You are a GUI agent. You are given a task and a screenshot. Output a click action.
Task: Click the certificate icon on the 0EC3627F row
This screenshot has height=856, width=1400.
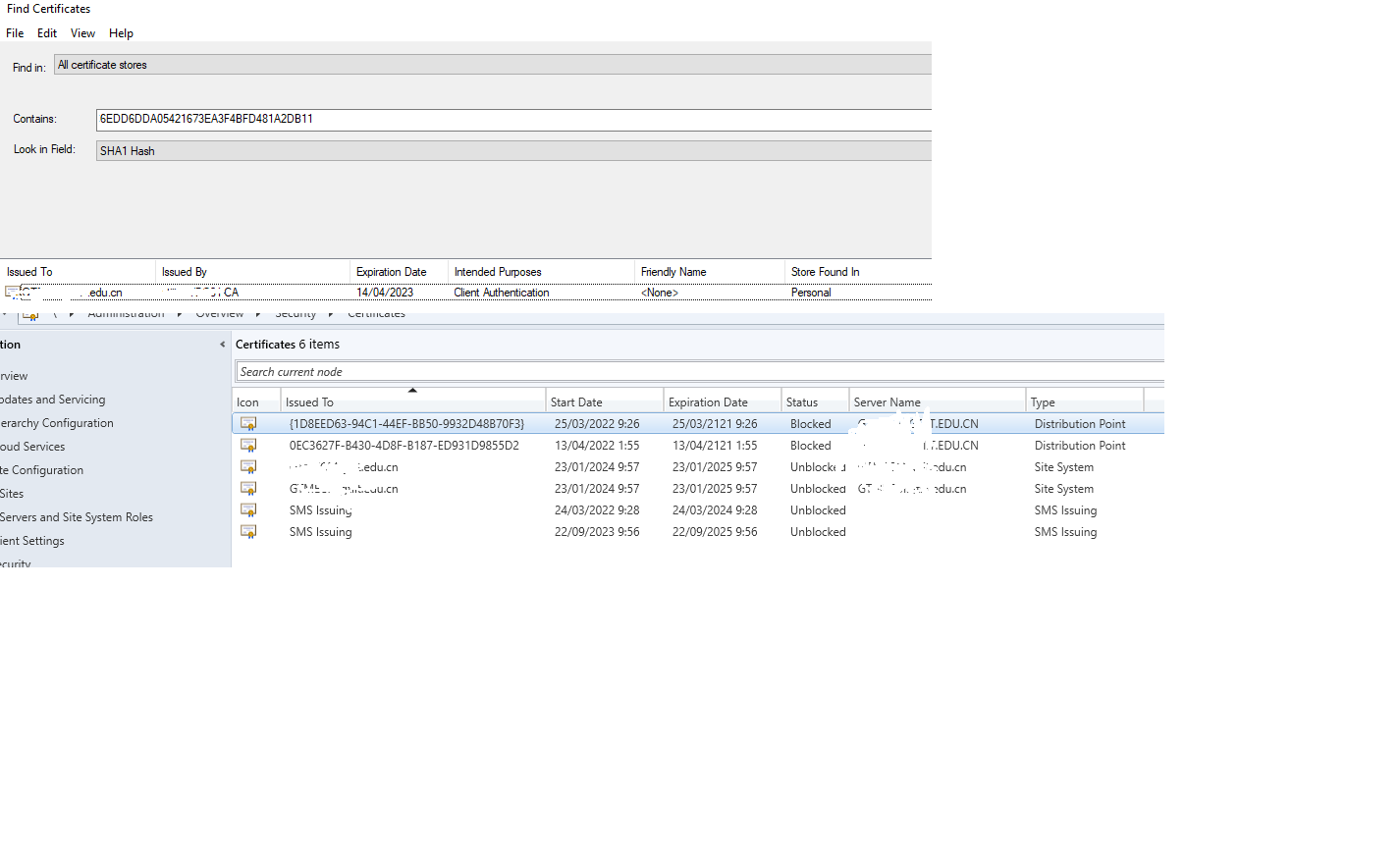[x=248, y=445]
